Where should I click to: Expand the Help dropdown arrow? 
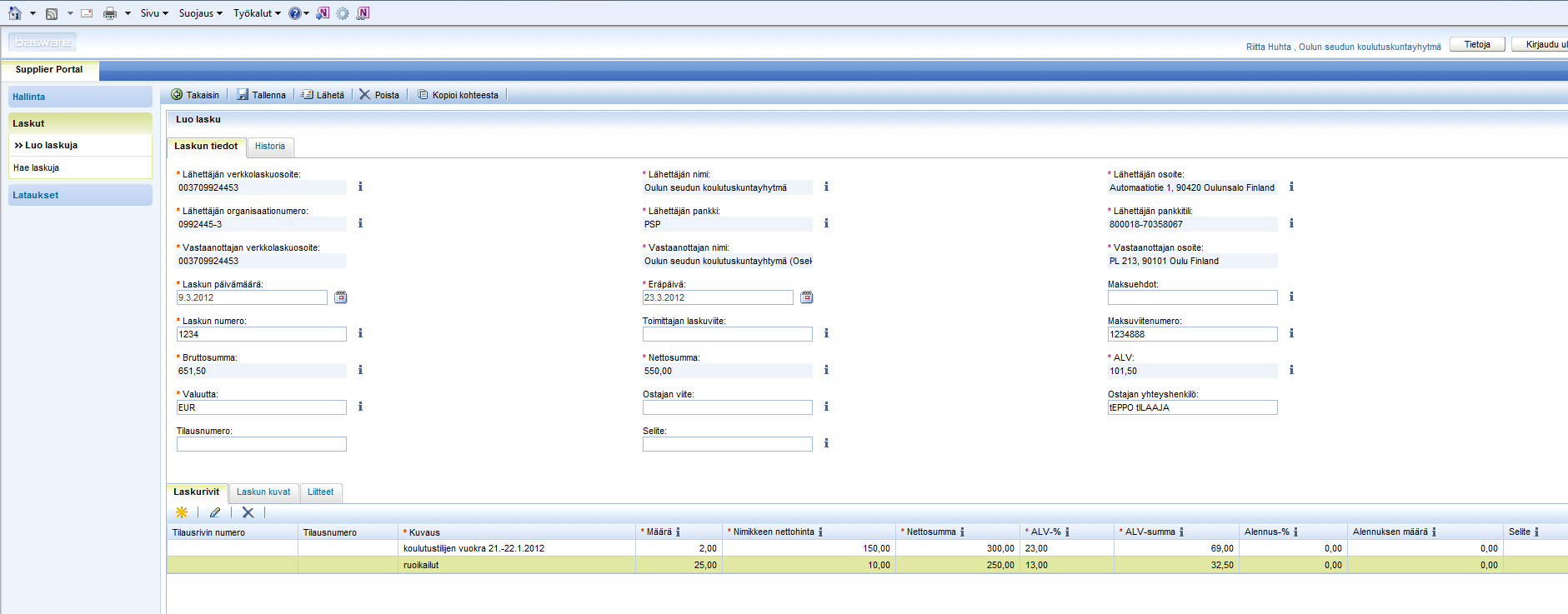[x=307, y=13]
